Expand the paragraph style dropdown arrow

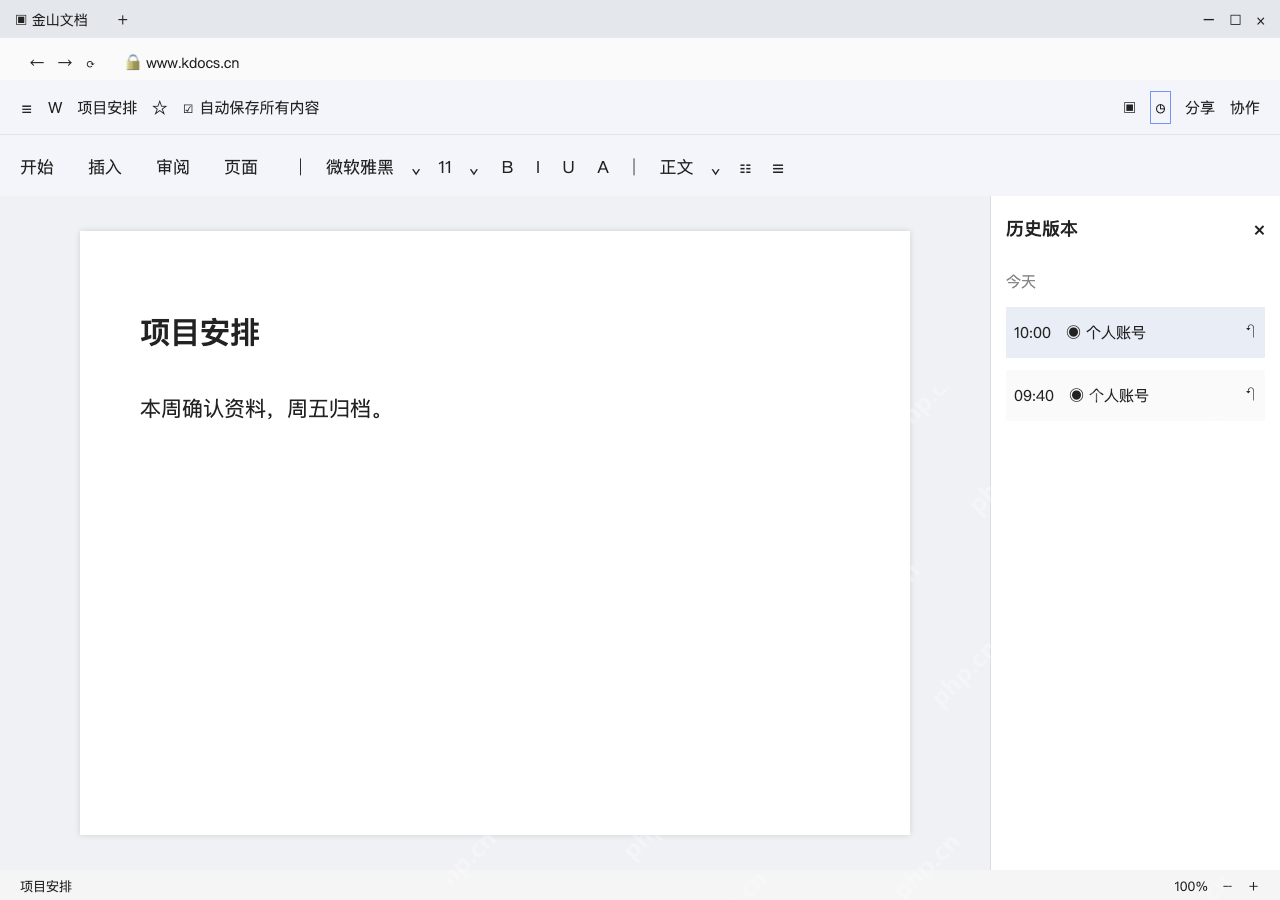click(716, 170)
